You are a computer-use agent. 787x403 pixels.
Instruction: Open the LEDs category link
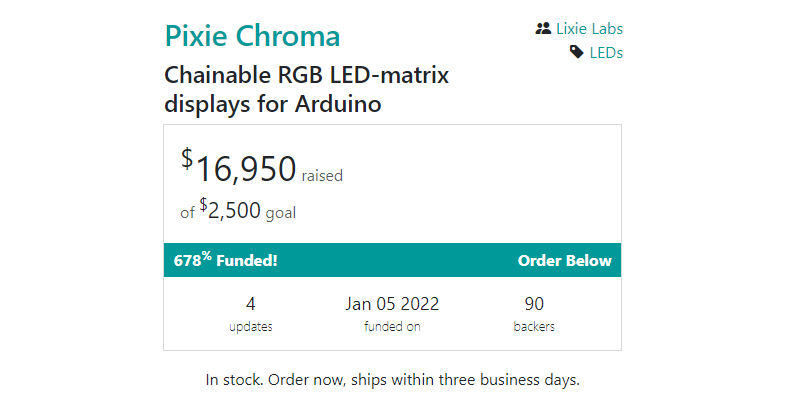(x=606, y=52)
